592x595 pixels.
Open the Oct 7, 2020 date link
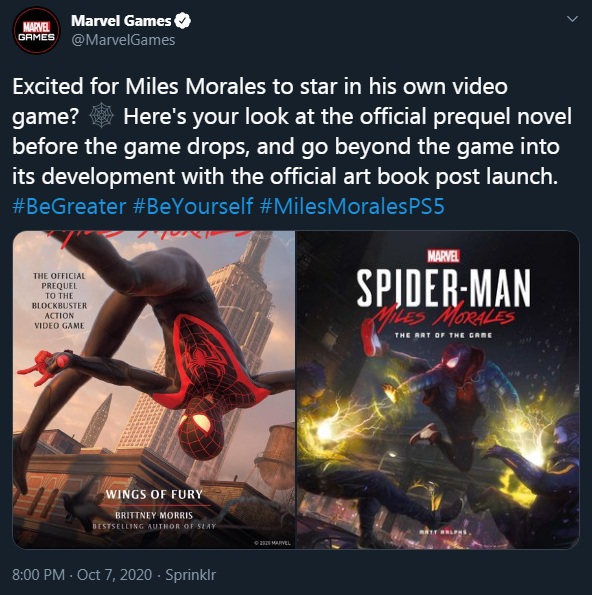click(x=115, y=575)
